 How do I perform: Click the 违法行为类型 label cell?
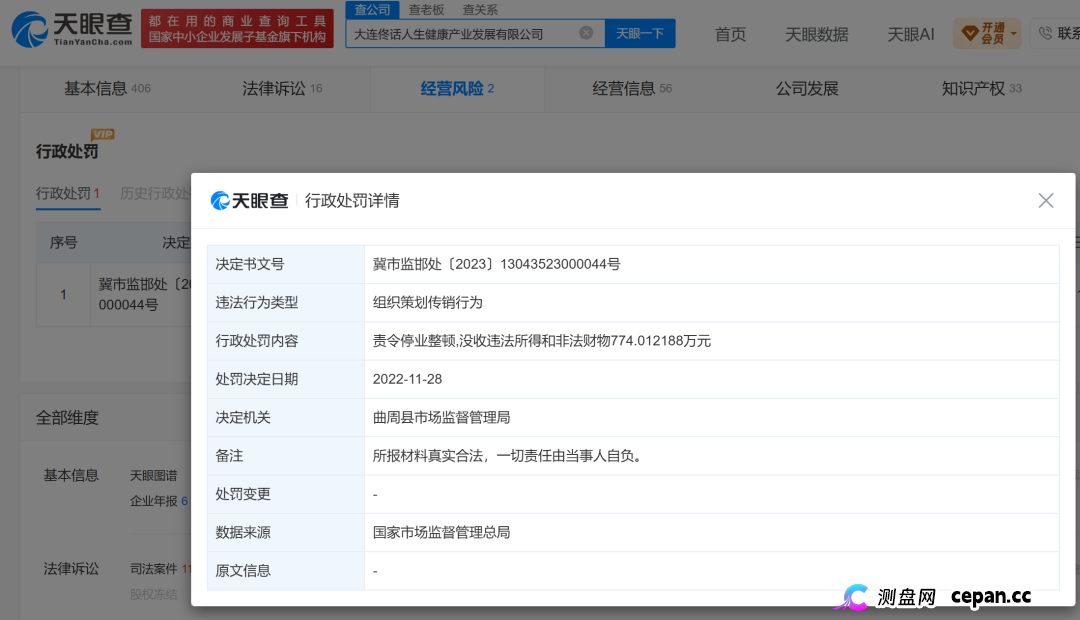[x=285, y=303]
